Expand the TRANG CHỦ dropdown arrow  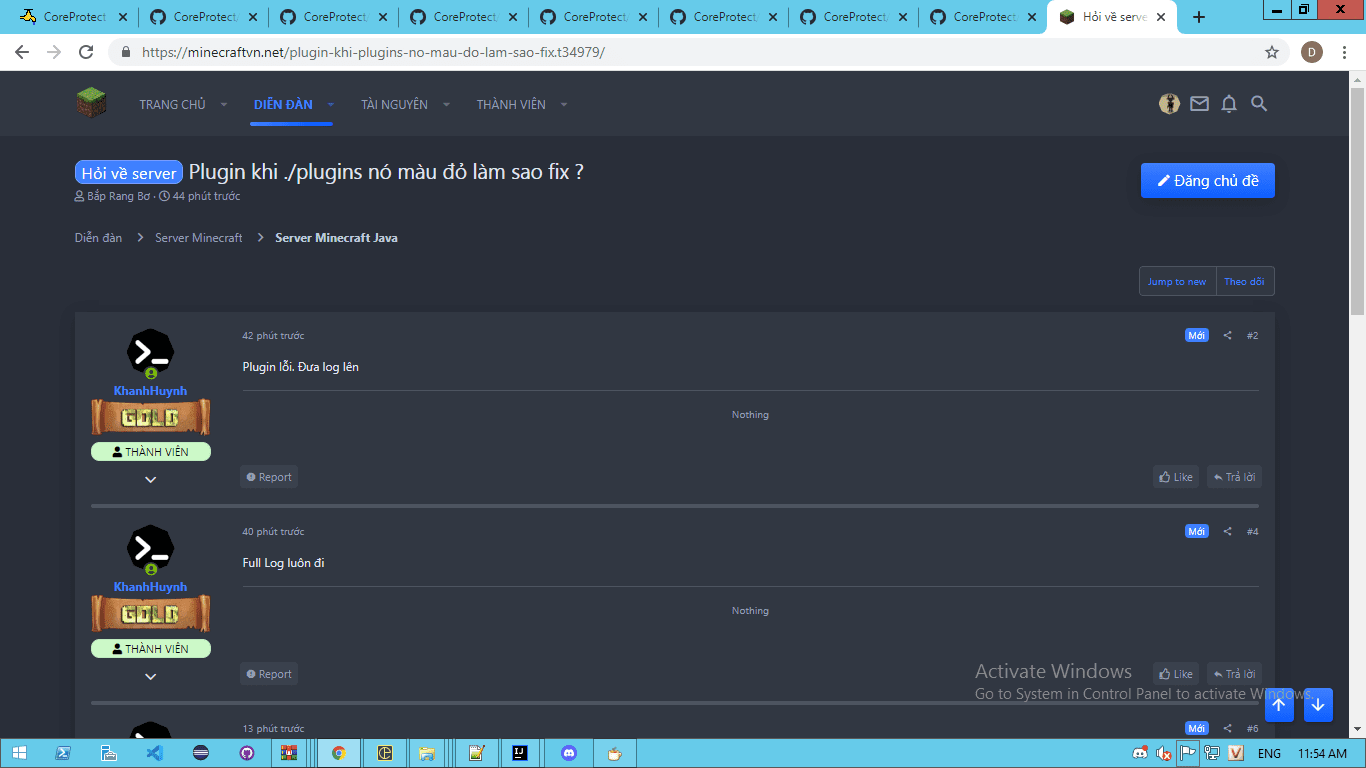point(224,104)
